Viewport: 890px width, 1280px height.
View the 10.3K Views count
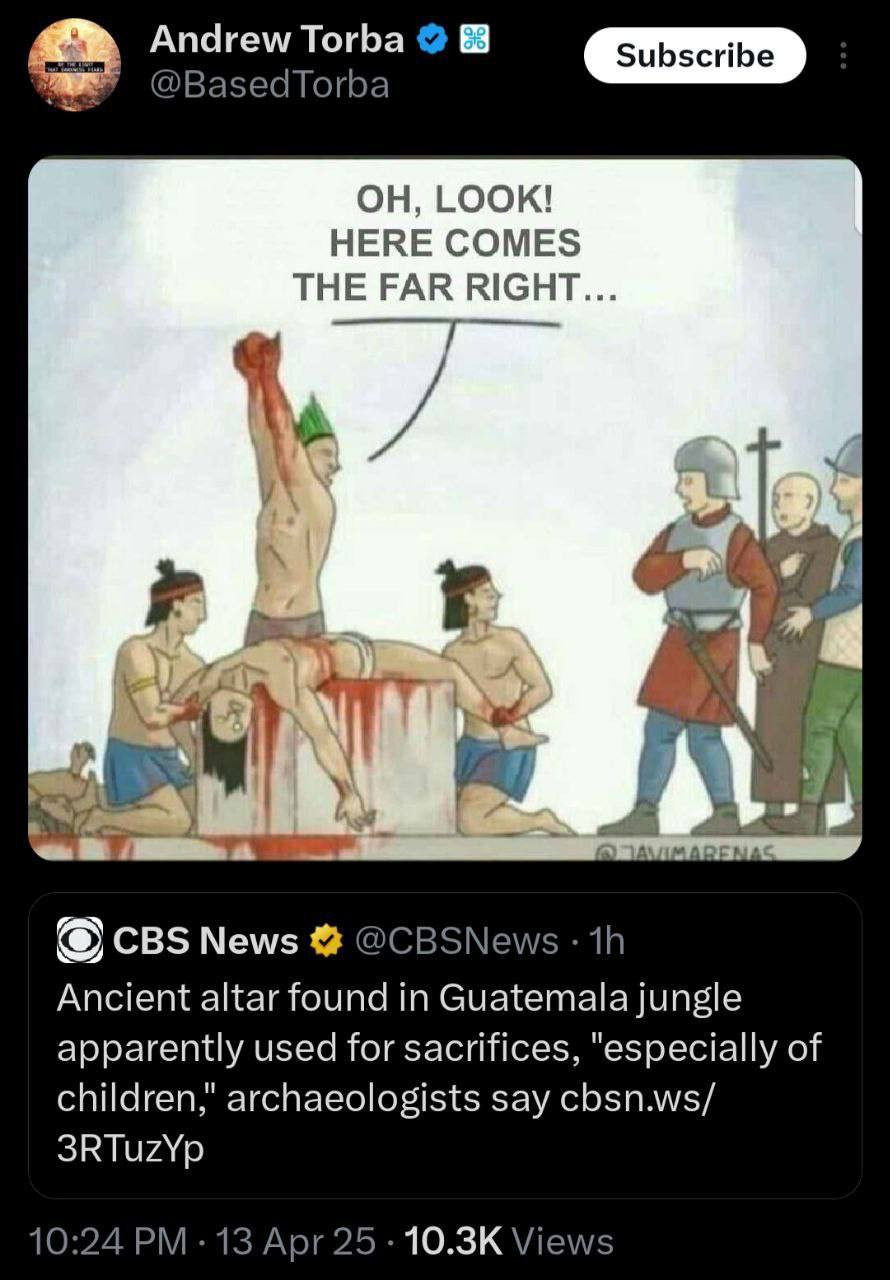tap(510, 1241)
